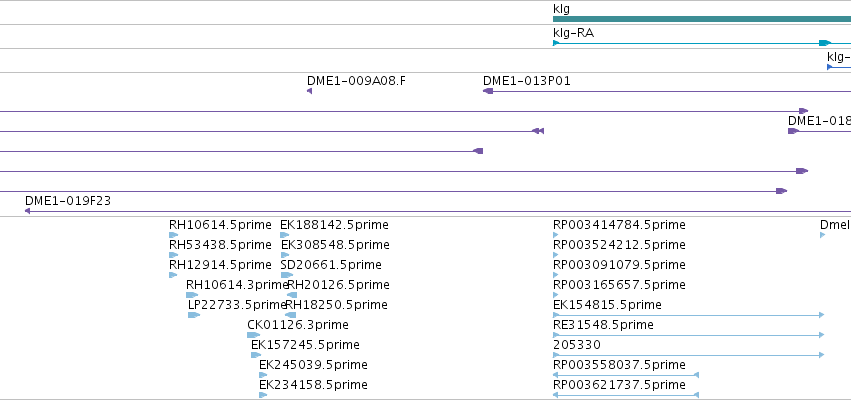Select the EK154815.5prime alignment line

689,315
